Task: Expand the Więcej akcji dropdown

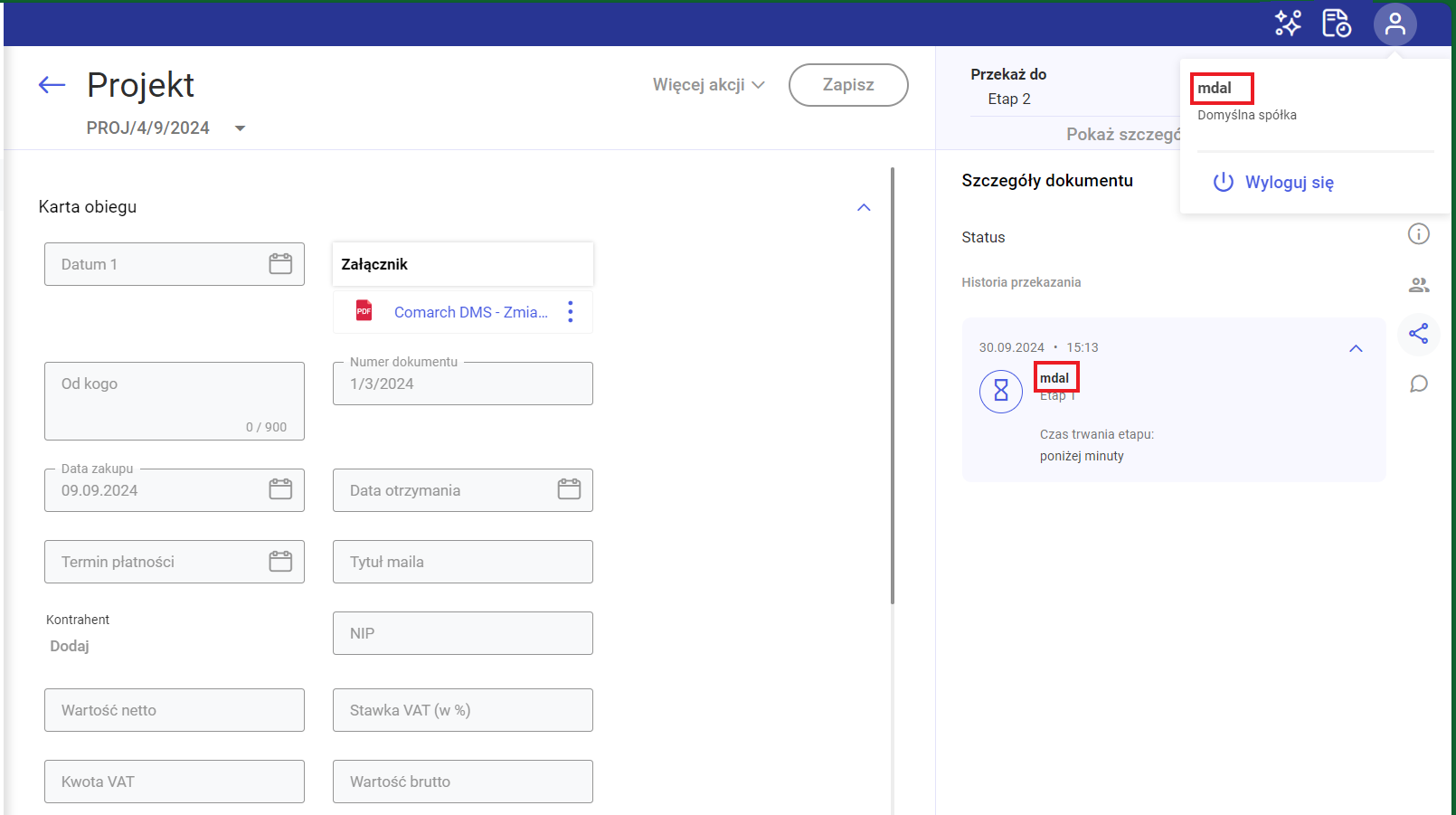Action: pos(708,85)
